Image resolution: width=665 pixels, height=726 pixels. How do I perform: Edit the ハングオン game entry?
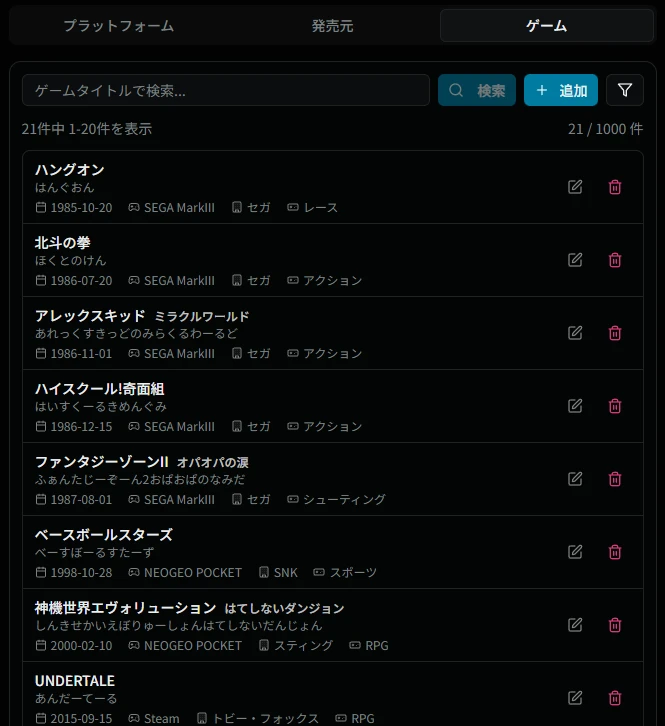tap(575, 187)
